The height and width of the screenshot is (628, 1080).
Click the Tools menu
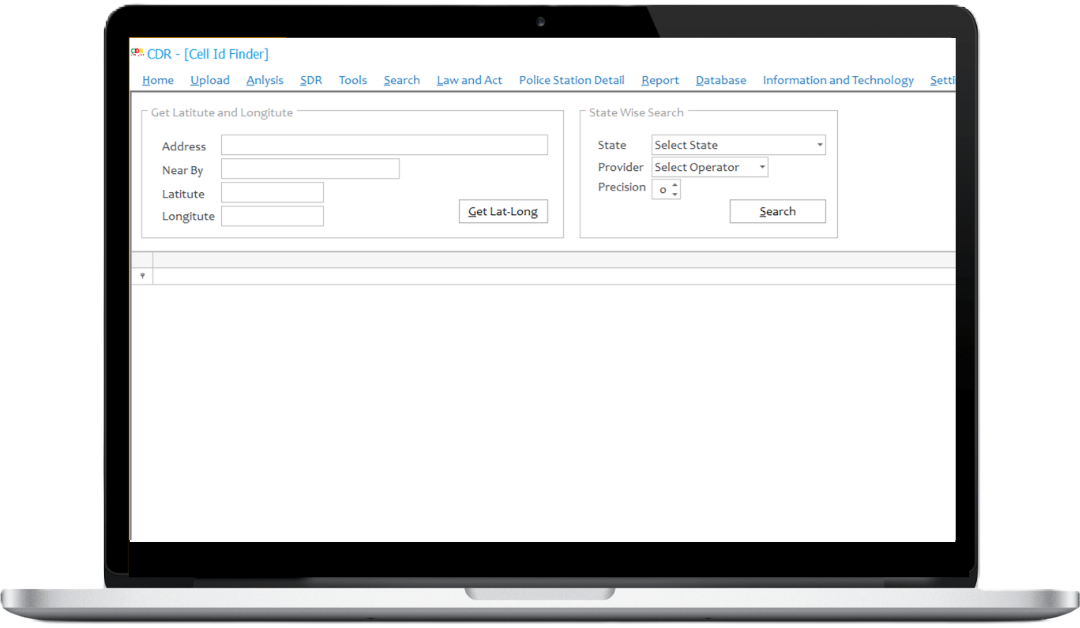[353, 80]
